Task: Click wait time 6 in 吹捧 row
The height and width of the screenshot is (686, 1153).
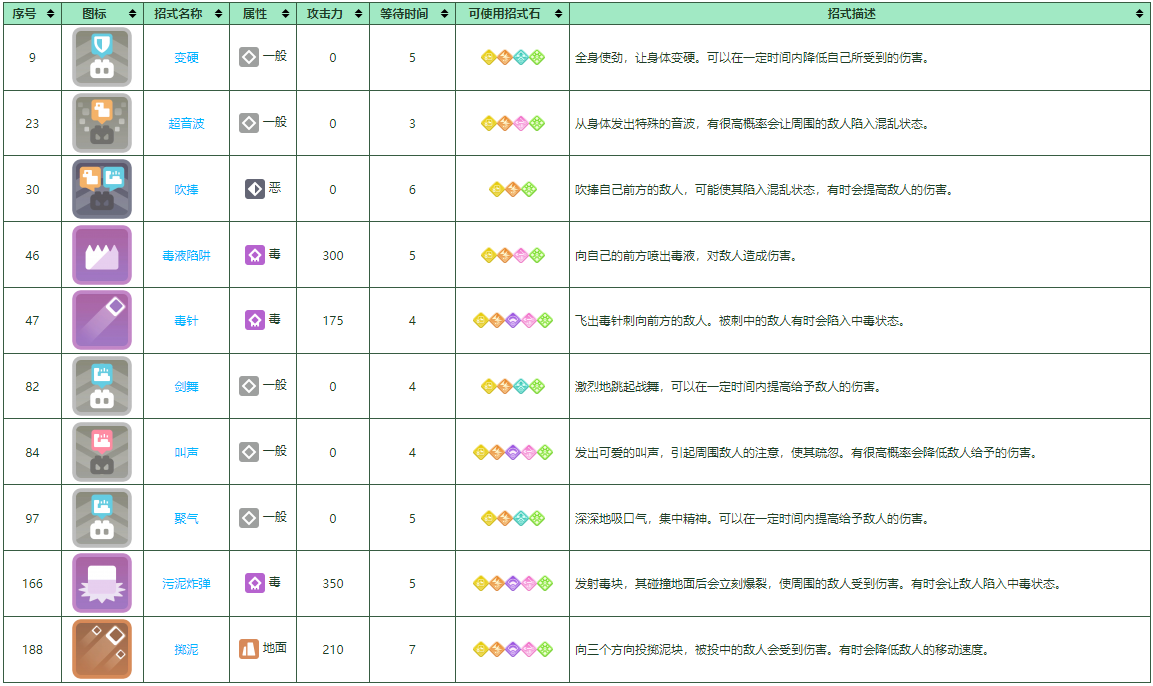Action: [x=412, y=190]
